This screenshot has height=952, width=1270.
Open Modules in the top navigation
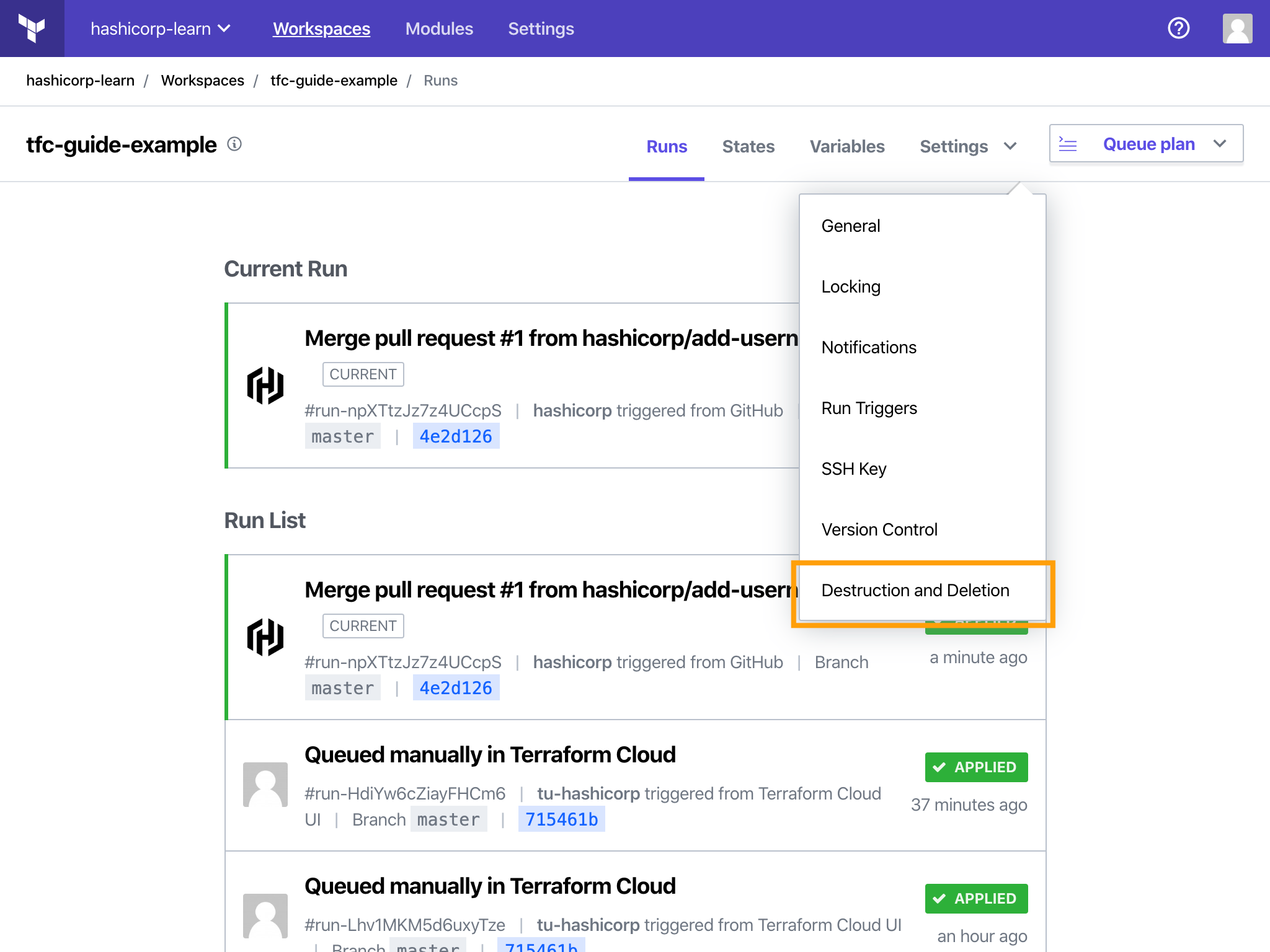tap(439, 29)
